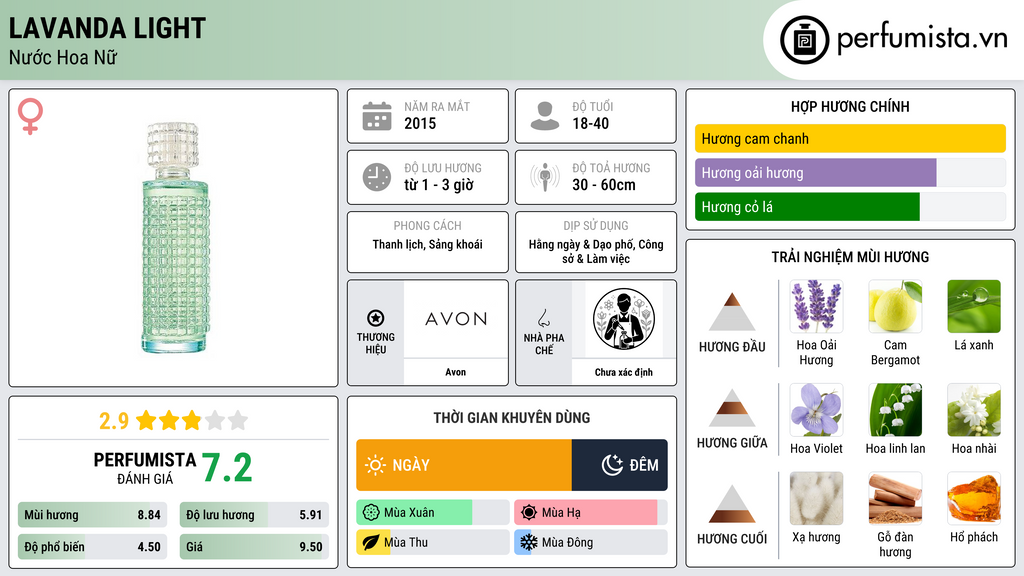The image size is (1024, 576).
Task: Click the Dịp sử dụng occasions text
Action: coord(596,251)
